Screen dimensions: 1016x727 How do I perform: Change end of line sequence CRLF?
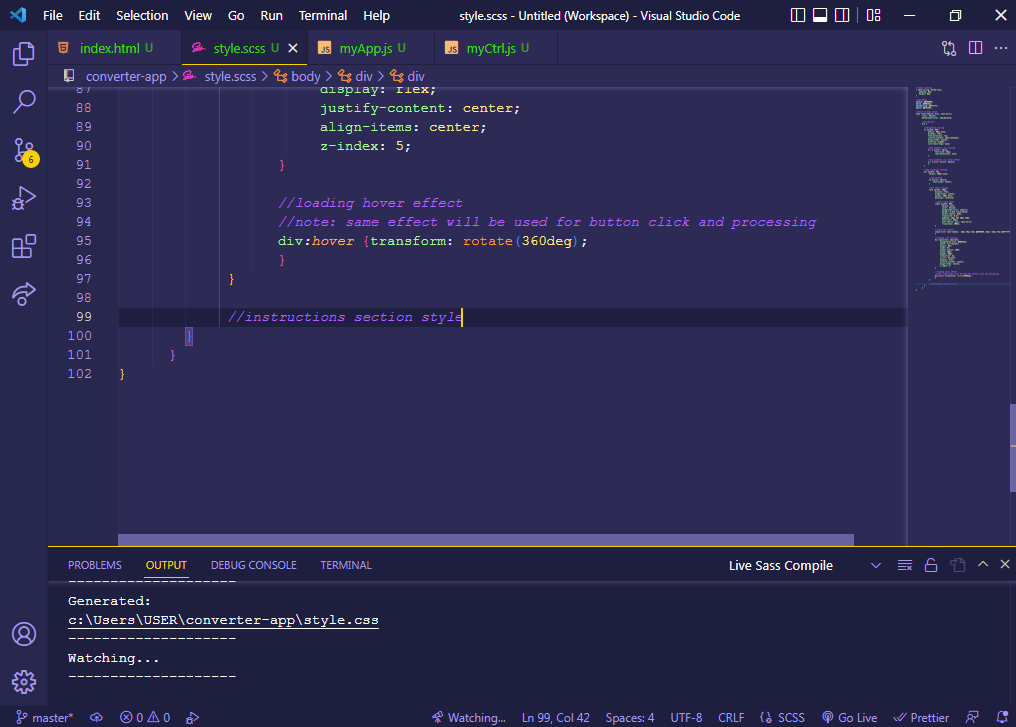click(x=731, y=717)
